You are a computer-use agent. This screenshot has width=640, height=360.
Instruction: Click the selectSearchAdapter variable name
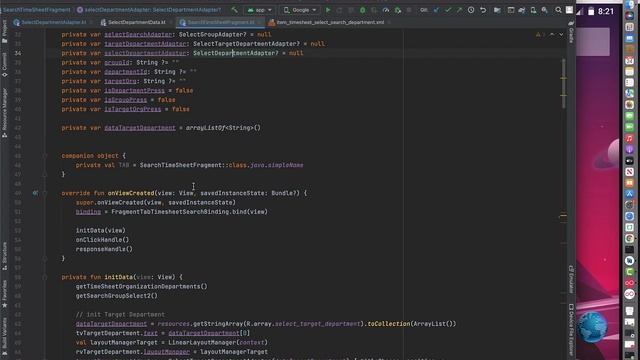(x=138, y=35)
